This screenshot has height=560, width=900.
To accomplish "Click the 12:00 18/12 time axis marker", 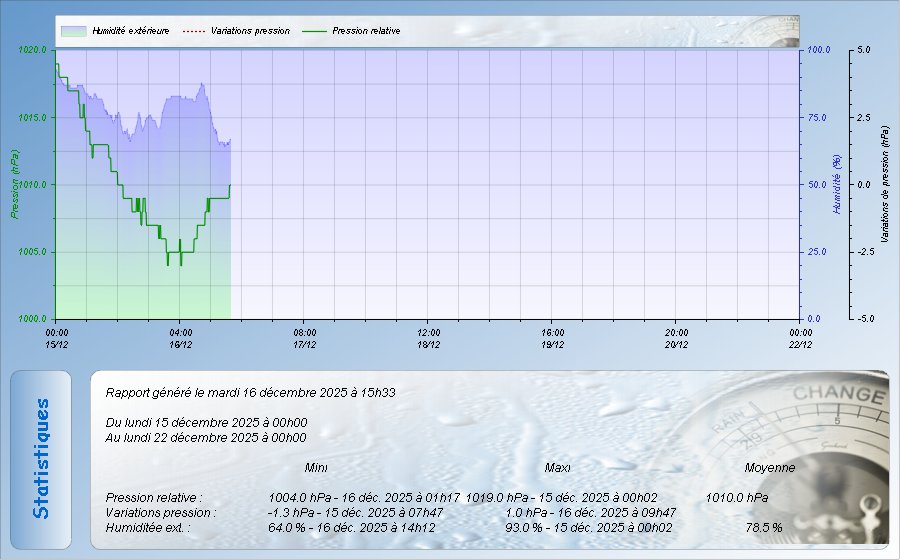I will (428, 338).
